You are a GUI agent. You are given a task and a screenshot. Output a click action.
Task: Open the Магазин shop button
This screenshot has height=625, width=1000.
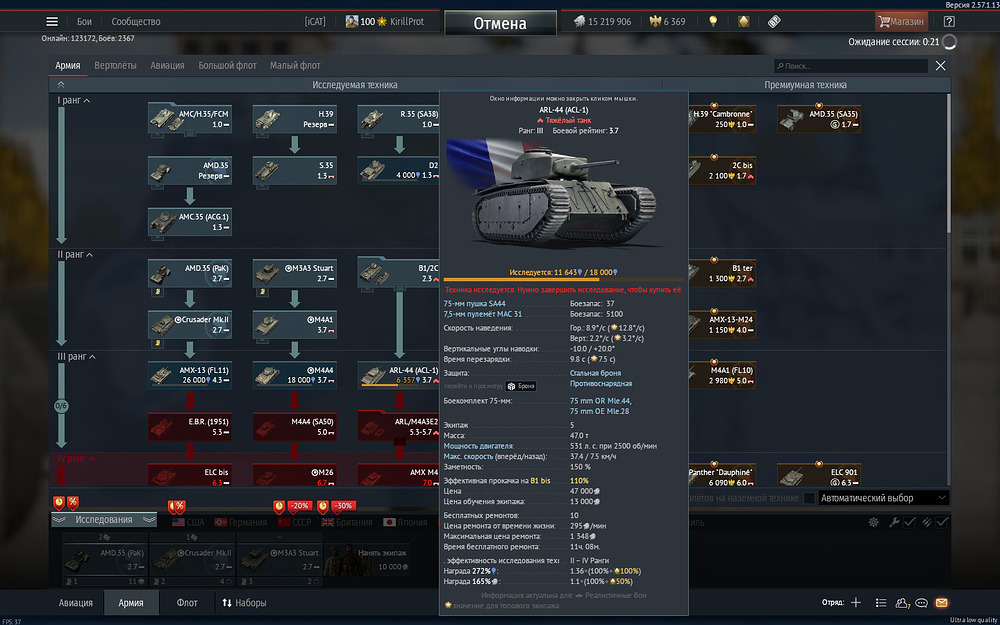pos(901,22)
